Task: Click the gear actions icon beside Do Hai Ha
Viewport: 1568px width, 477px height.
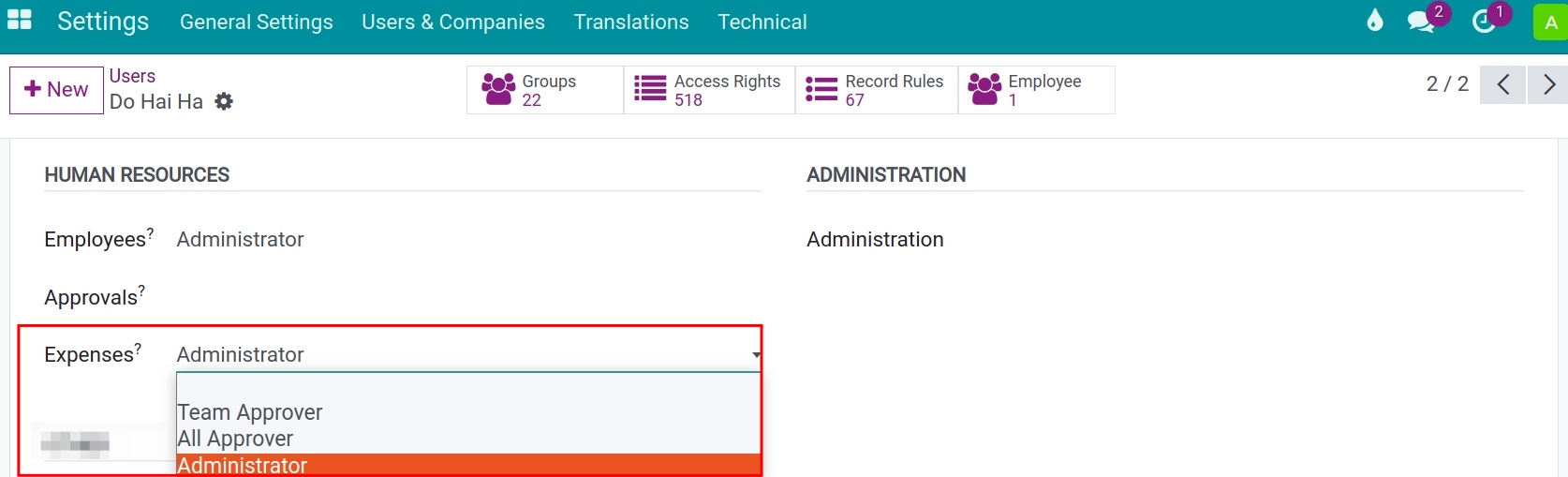Action: (224, 101)
